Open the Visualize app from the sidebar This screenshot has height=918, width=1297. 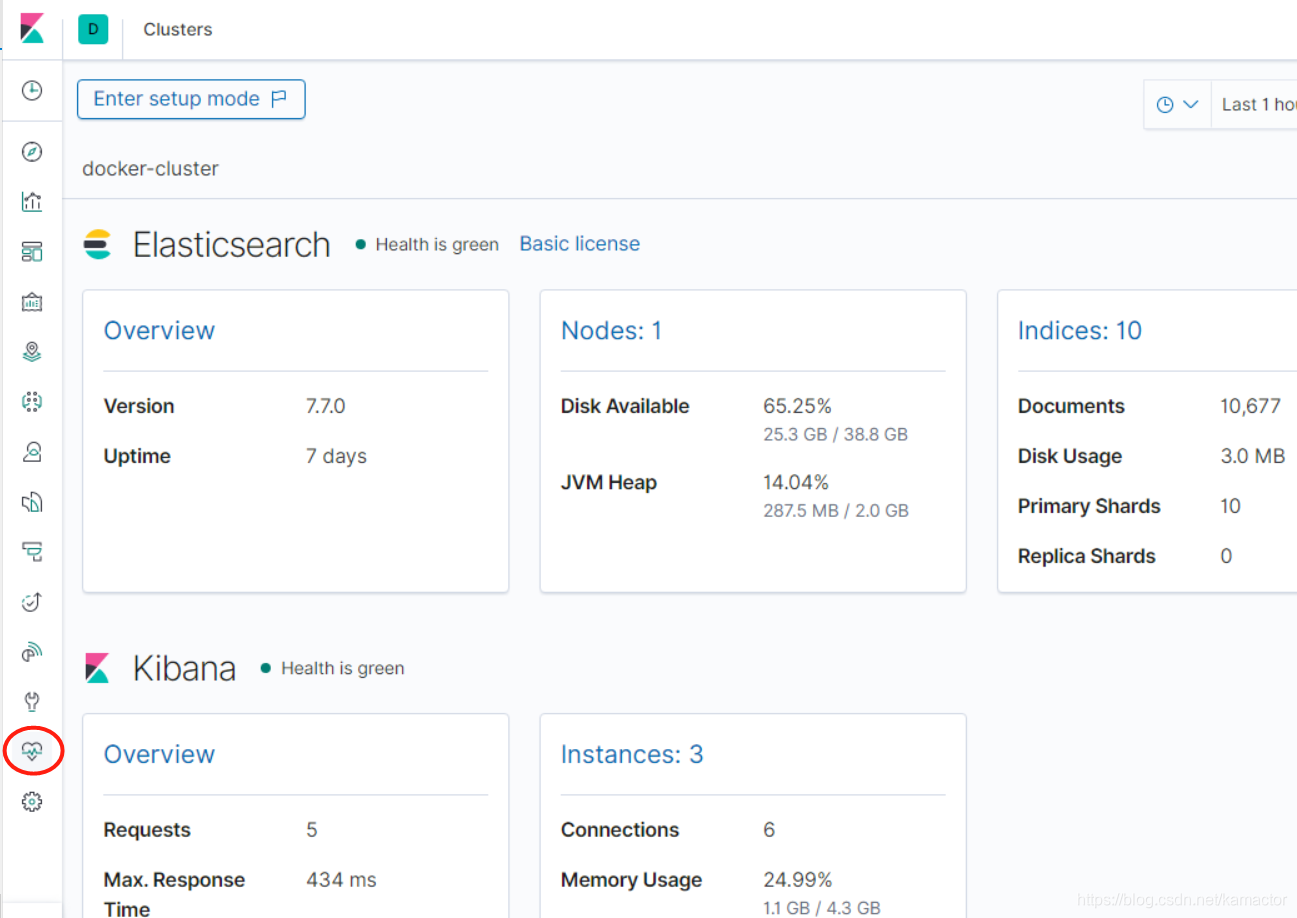coord(31,202)
